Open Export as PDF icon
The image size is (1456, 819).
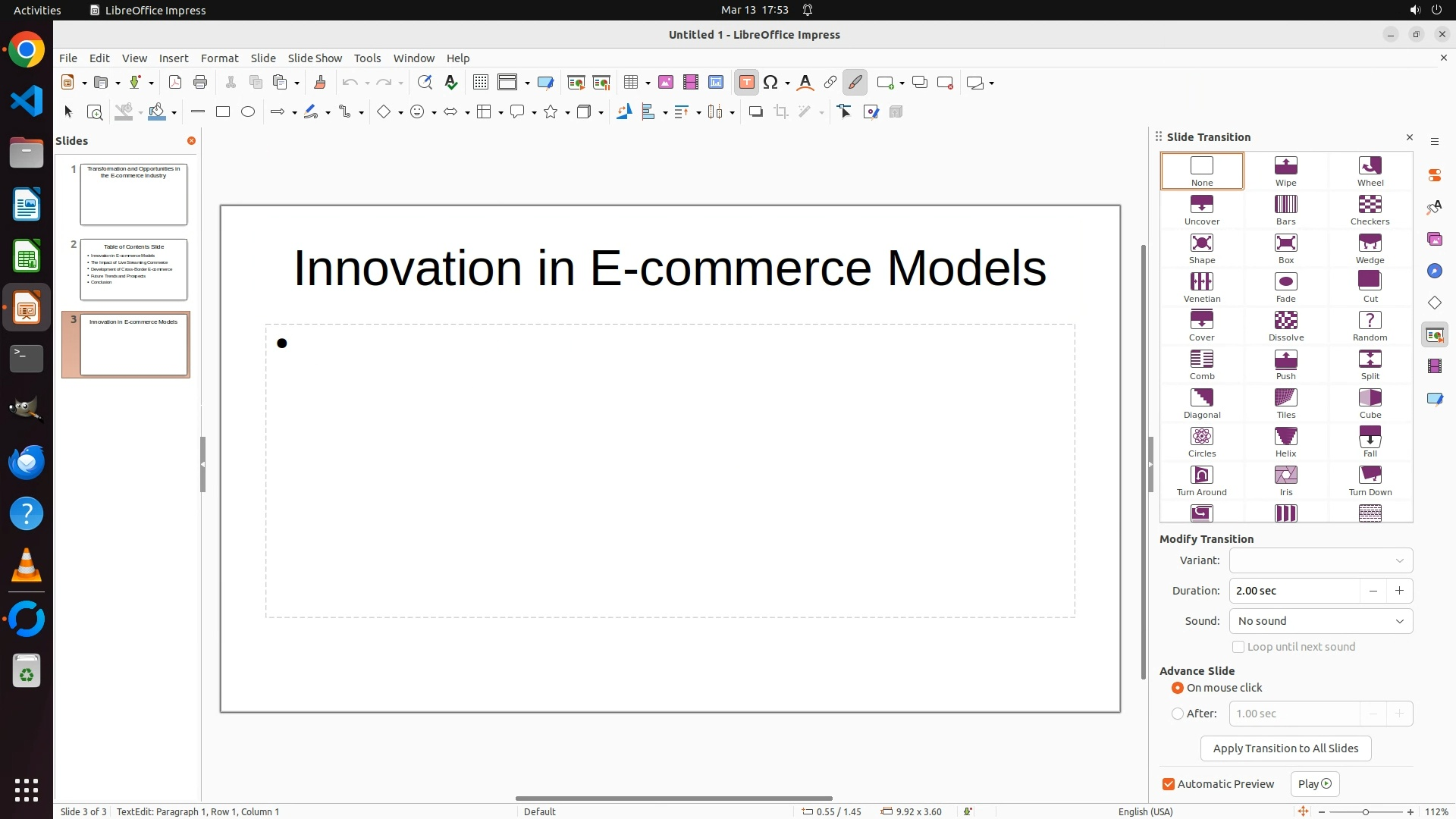click(175, 83)
